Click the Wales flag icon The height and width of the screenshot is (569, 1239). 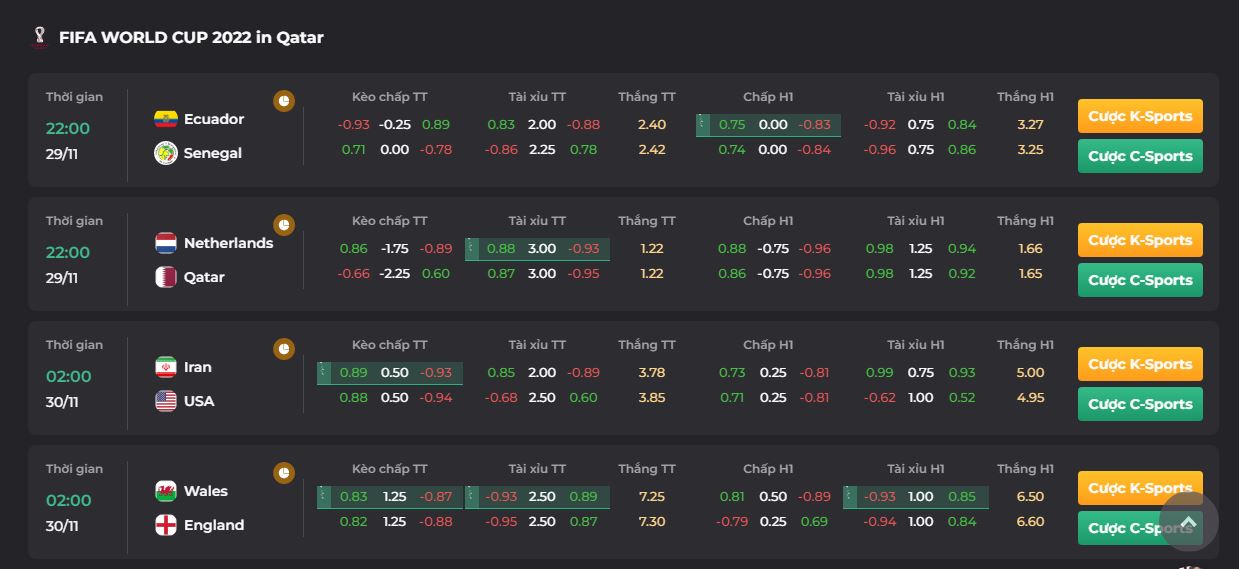click(x=166, y=491)
